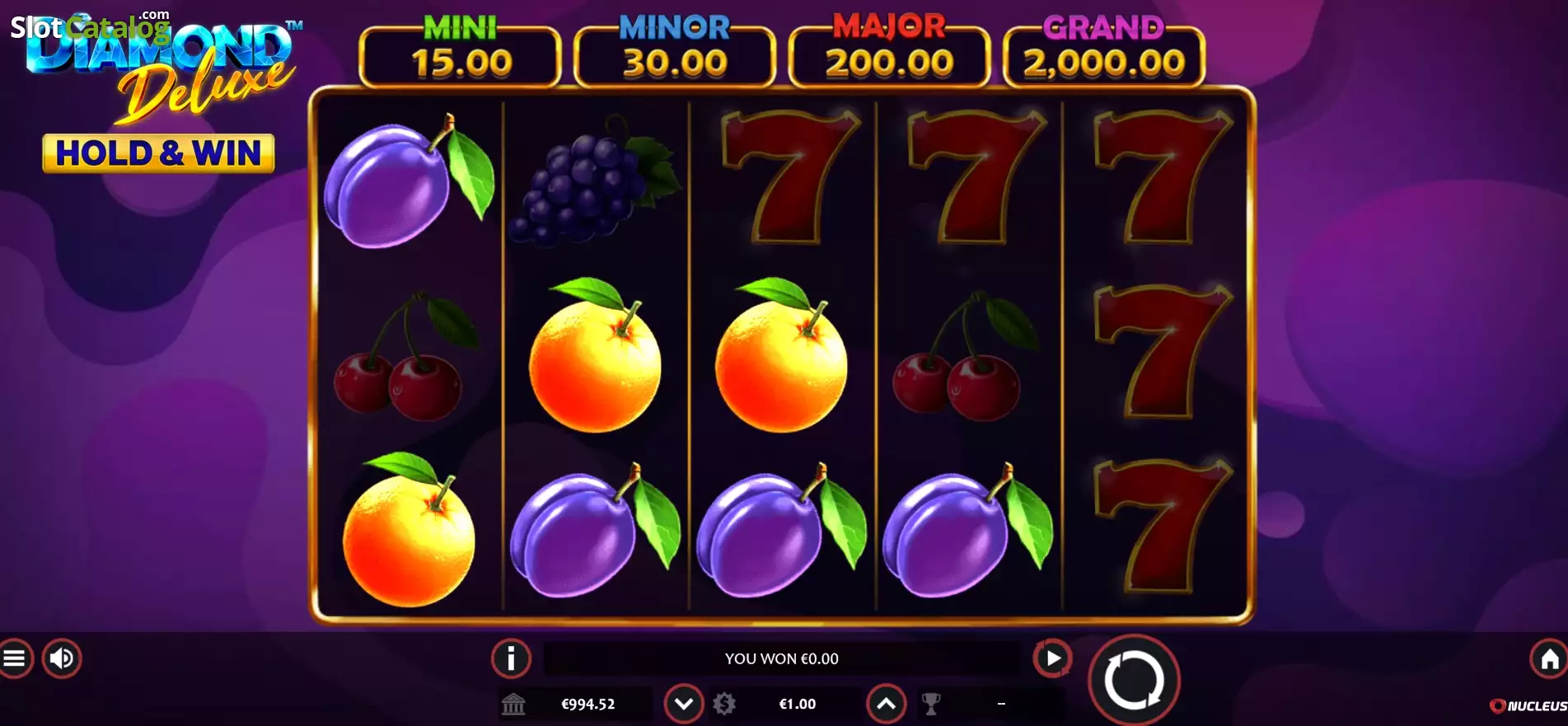Spin the reels
The height and width of the screenshot is (726, 1568).
click(1134, 681)
